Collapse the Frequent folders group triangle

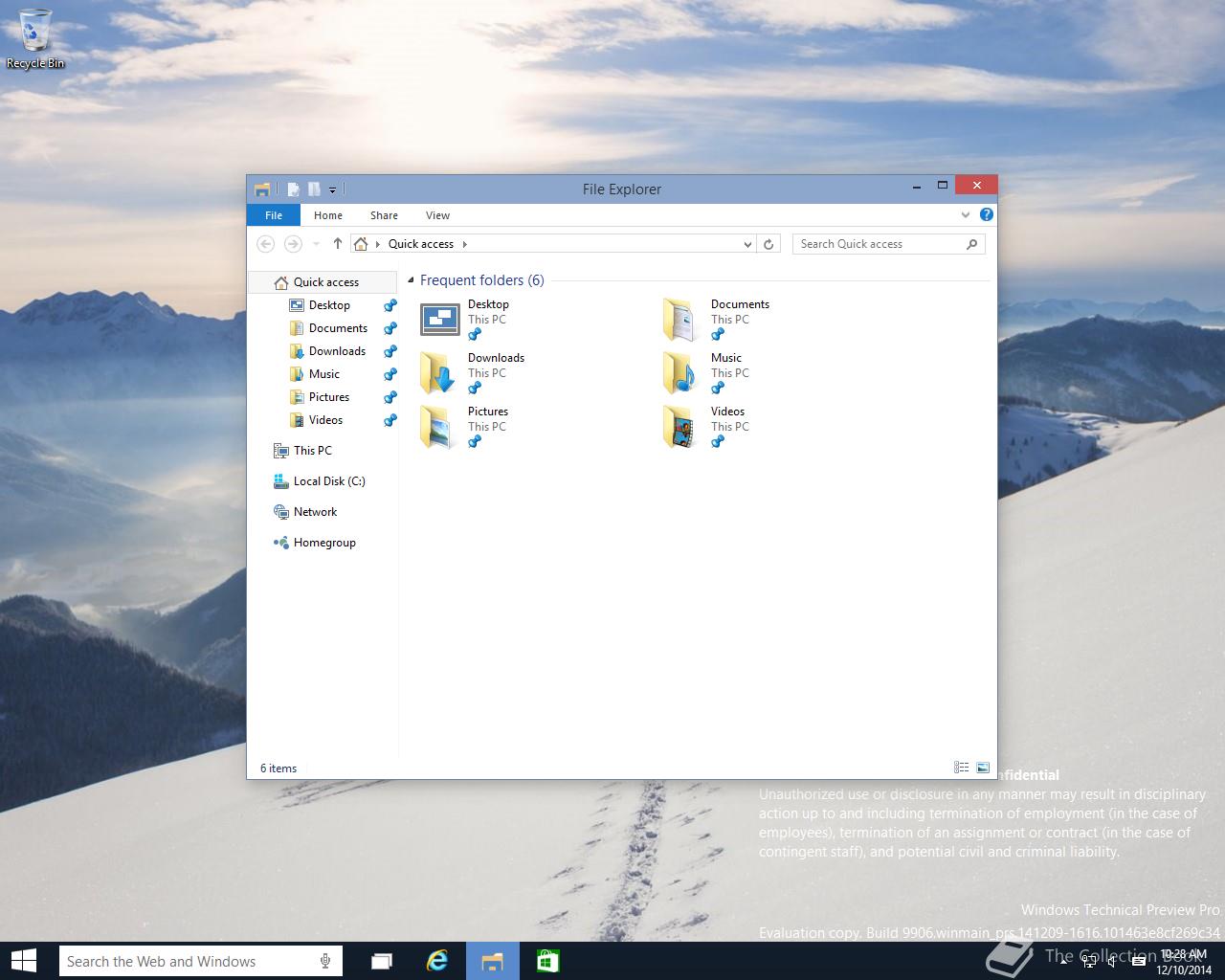(x=411, y=280)
